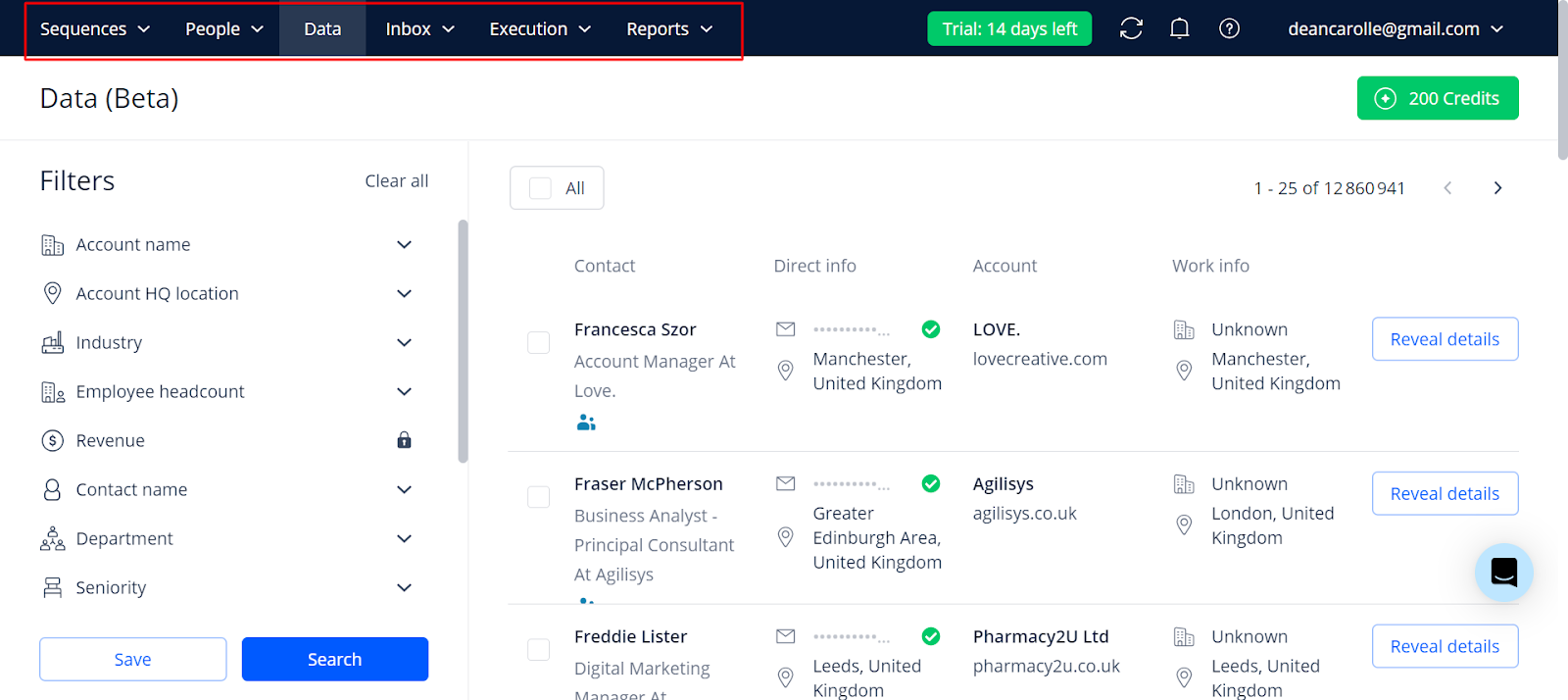Screen dimensions: 1568x700
Task: Open the Reports menu
Action: 668,28
